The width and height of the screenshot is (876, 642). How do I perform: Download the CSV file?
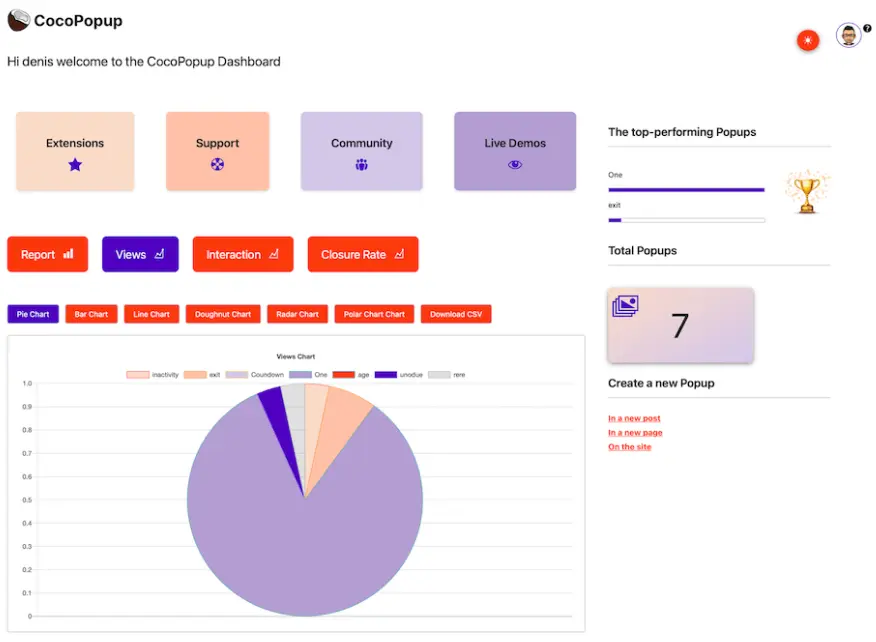pyautogui.click(x=456, y=314)
